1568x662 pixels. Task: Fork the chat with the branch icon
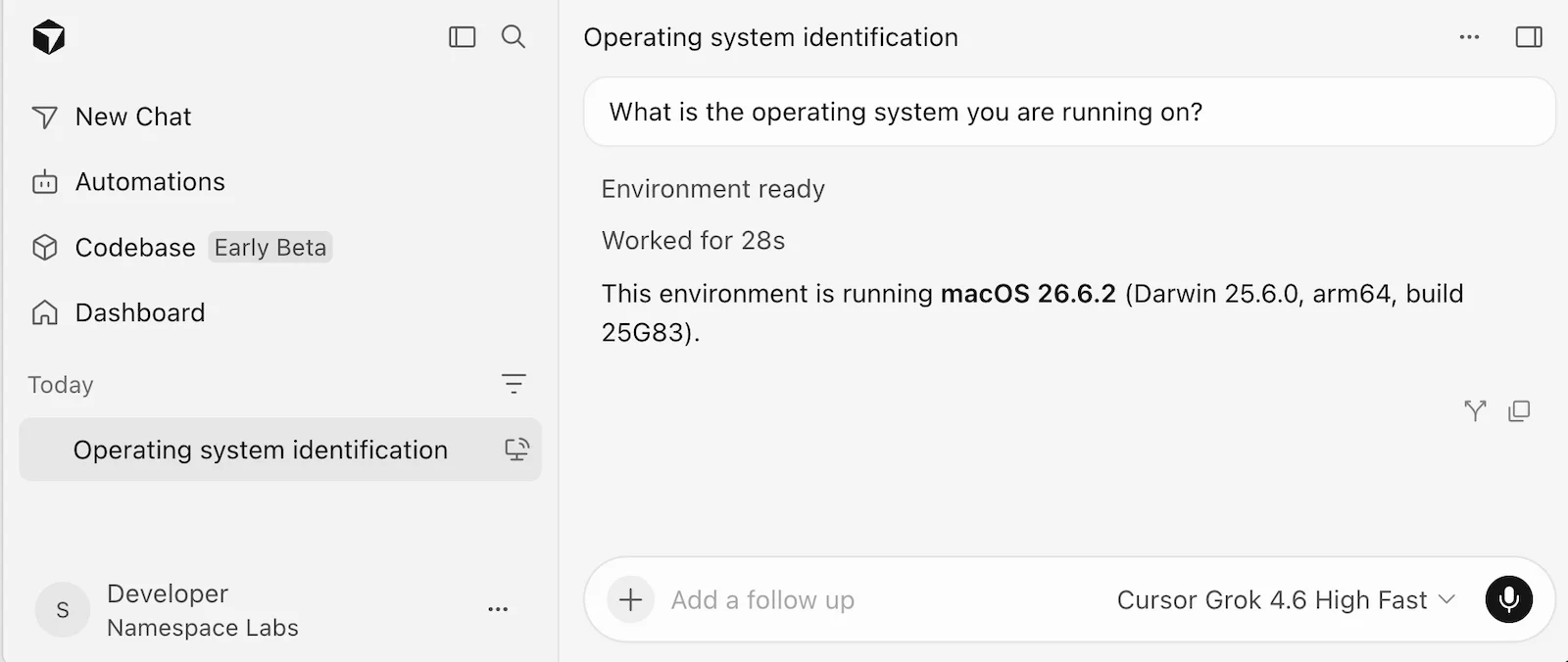pyautogui.click(x=1475, y=411)
